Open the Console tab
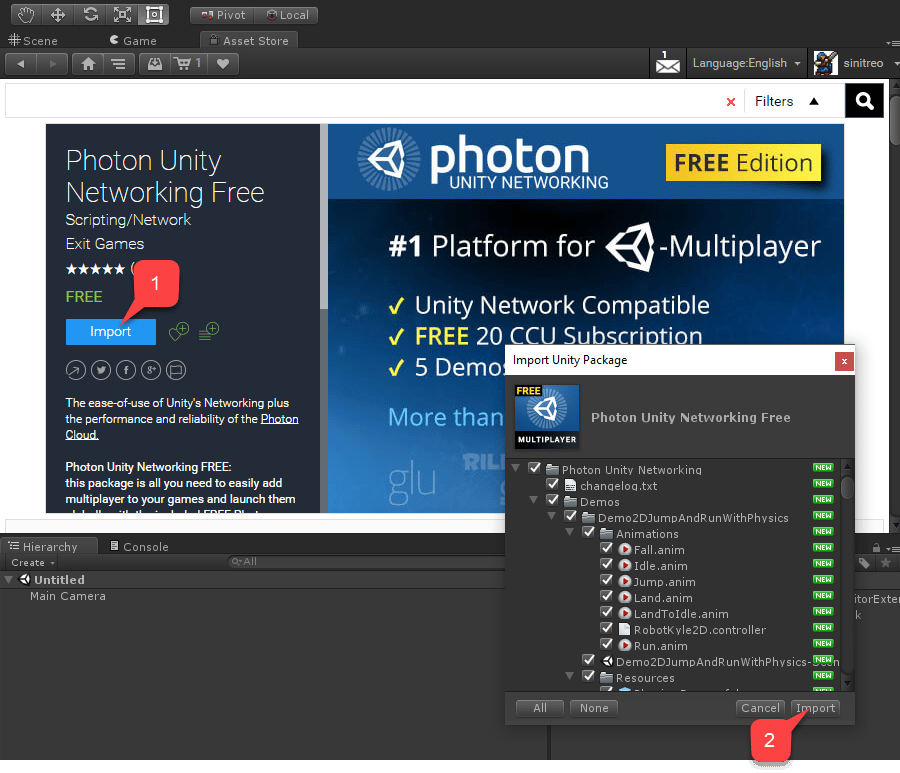This screenshot has height=773, width=900. click(x=139, y=546)
